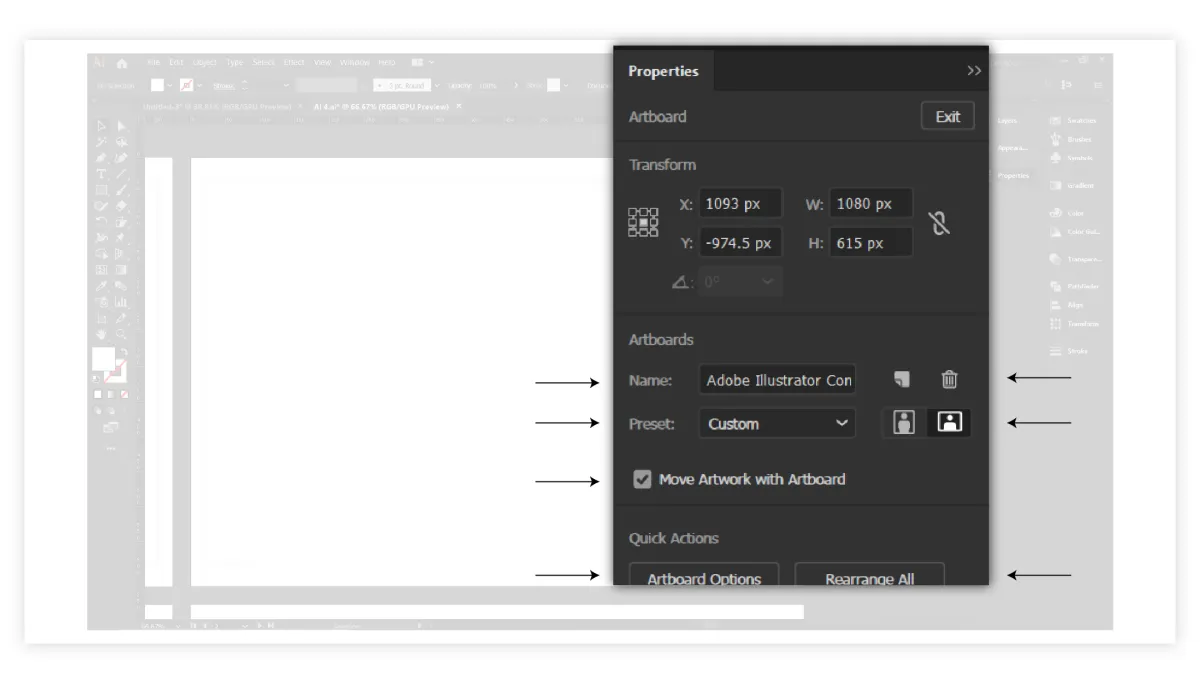Click the Style swatch in control bar
The width and height of the screenshot is (1200, 683).
553,85
